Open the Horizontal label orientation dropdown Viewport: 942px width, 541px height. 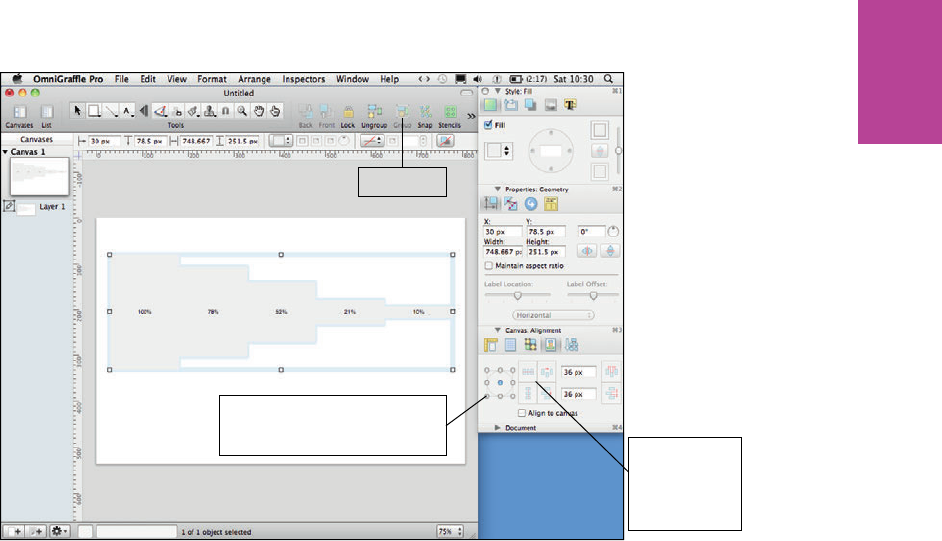(x=553, y=315)
